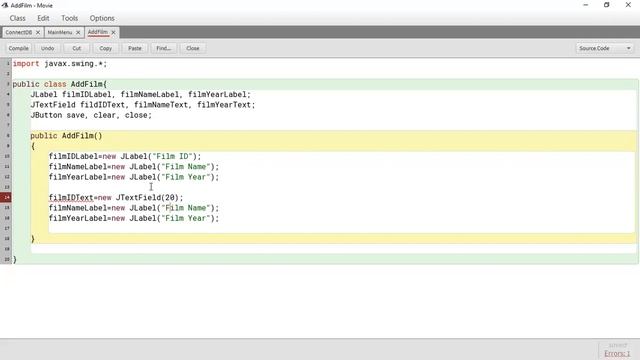This screenshot has width=640, height=360.
Task: Click the BlueJ icon in title bar
Action: point(4,5)
